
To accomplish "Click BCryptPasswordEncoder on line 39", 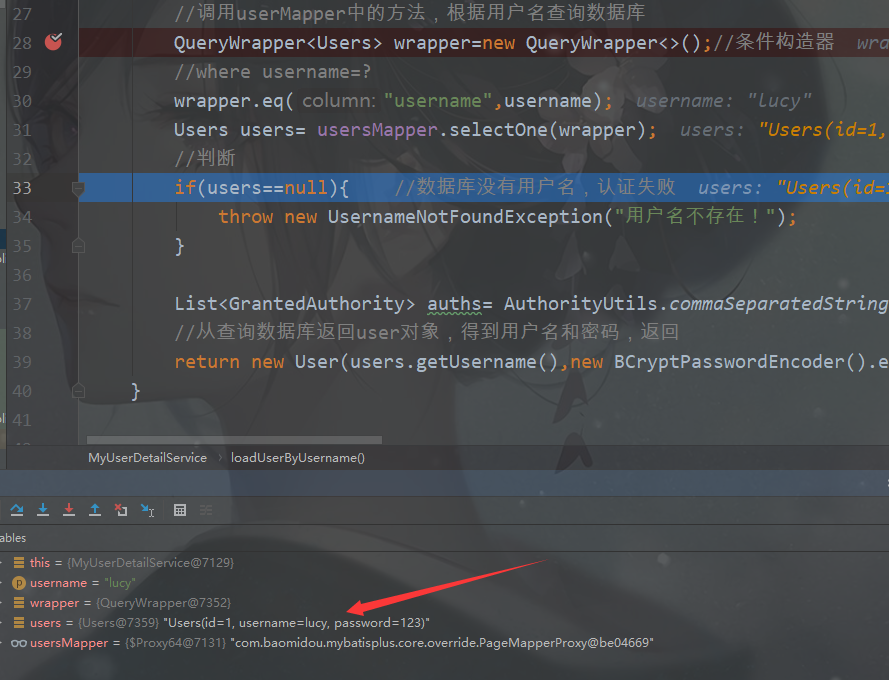I will (x=730, y=362).
